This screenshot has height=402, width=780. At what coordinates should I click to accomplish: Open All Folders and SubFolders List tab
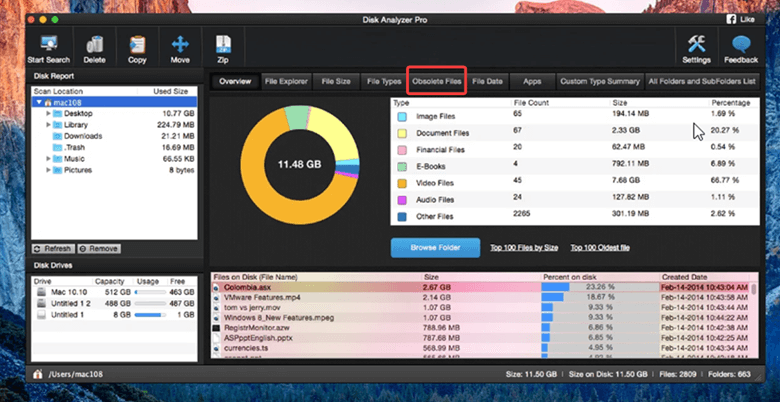702,82
